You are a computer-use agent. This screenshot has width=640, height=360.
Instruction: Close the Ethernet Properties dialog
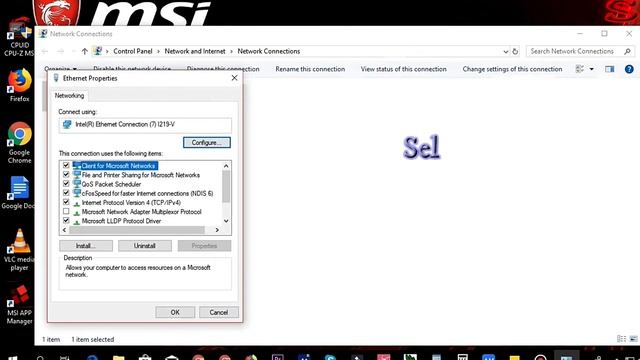(234, 78)
